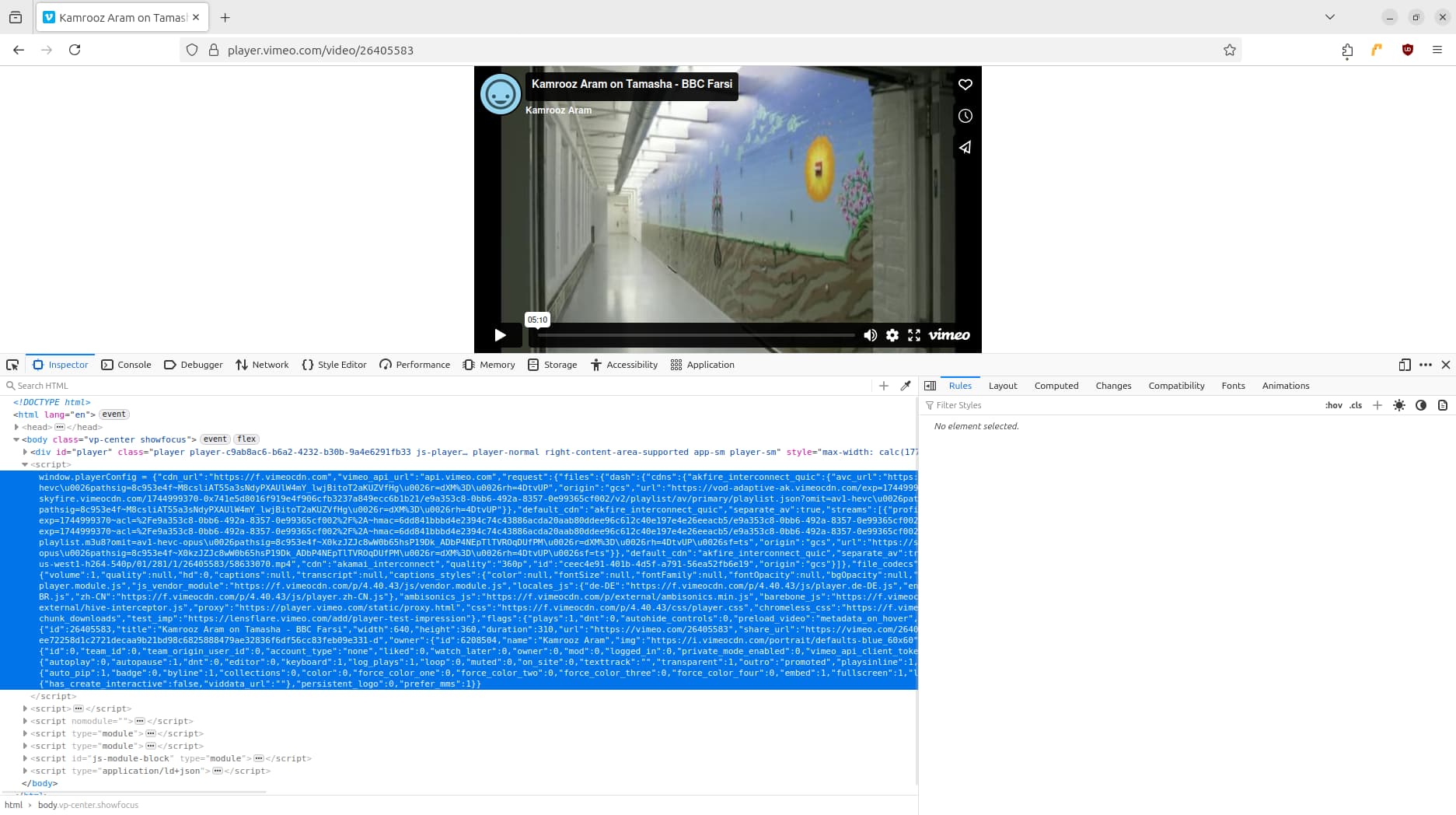The image size is (1456, 815).
Task: Toggle the 3-pane inspector layout
Action: coord(930,386)
